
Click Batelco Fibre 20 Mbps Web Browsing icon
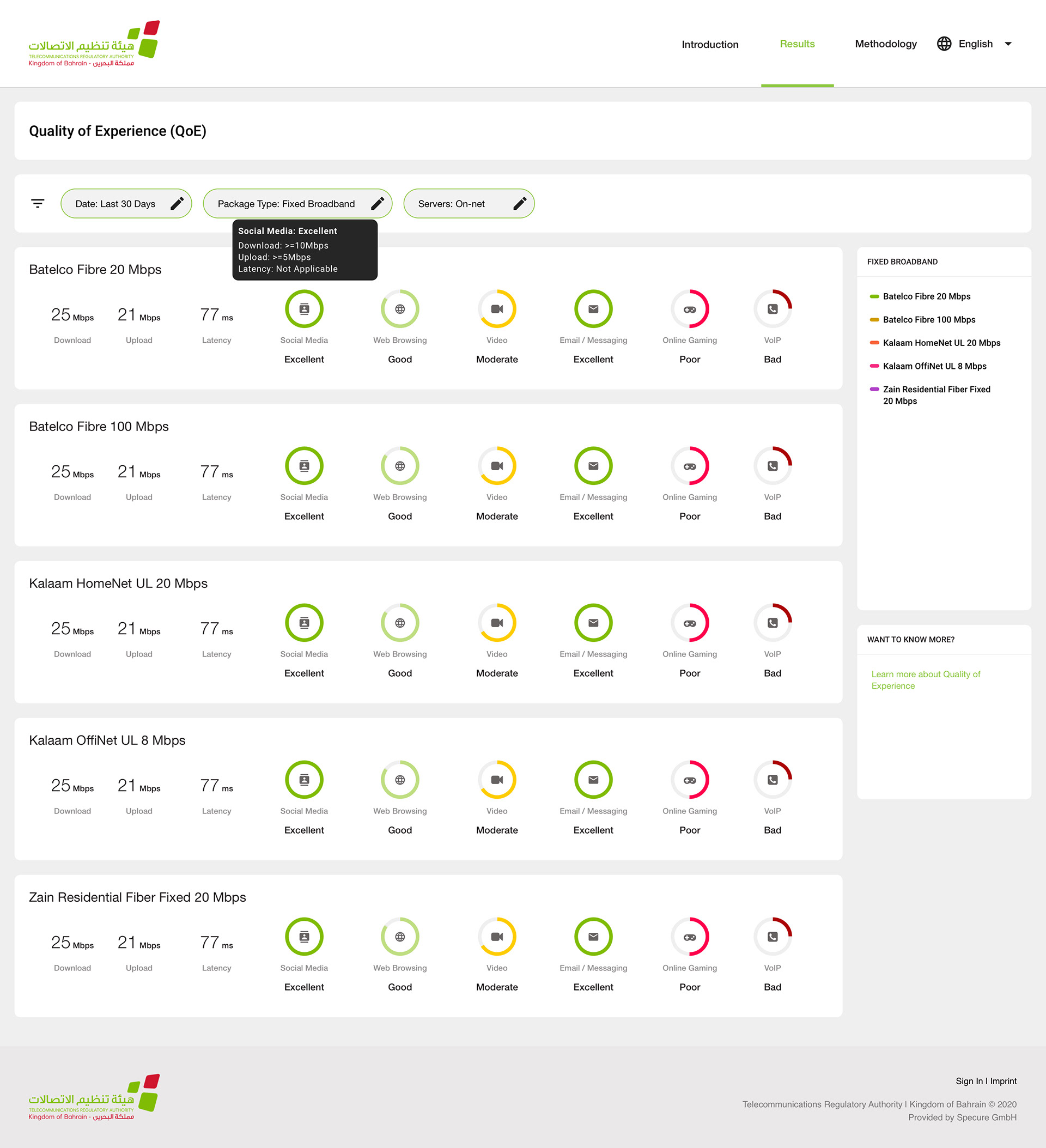pos(400,308)
